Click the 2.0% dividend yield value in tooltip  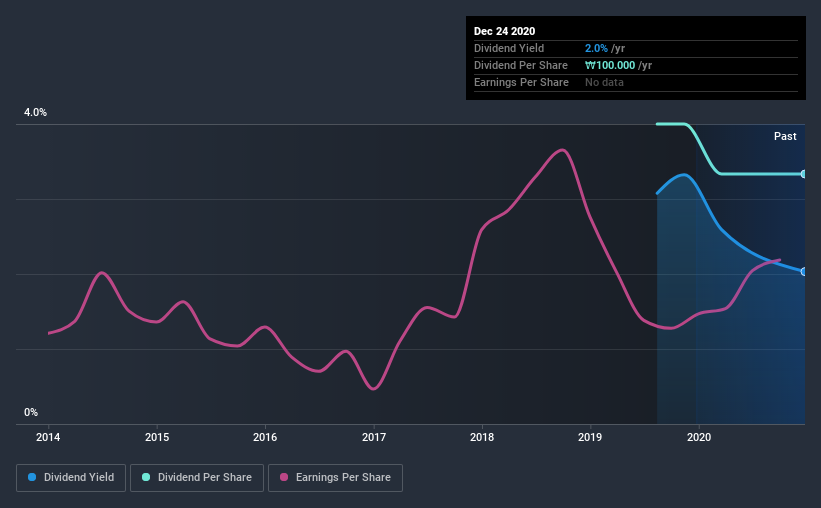pyautogui.click(x=596, y=48)
